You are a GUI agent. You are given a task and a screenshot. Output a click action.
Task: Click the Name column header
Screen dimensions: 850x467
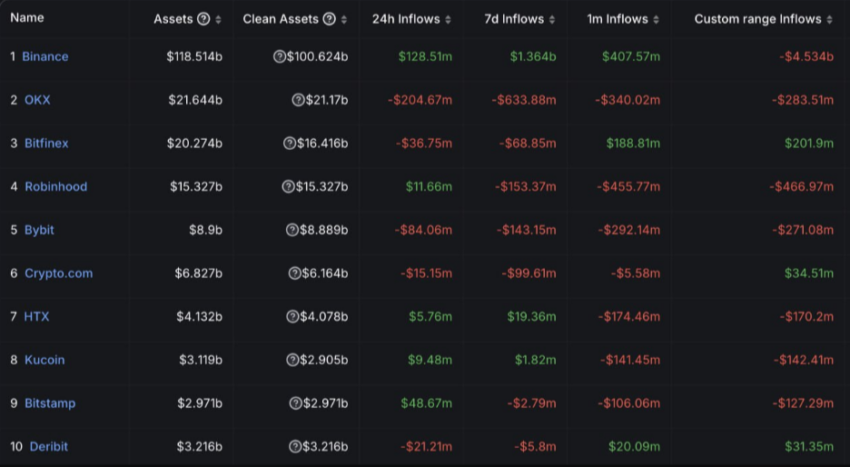click(x=27, y=18)
